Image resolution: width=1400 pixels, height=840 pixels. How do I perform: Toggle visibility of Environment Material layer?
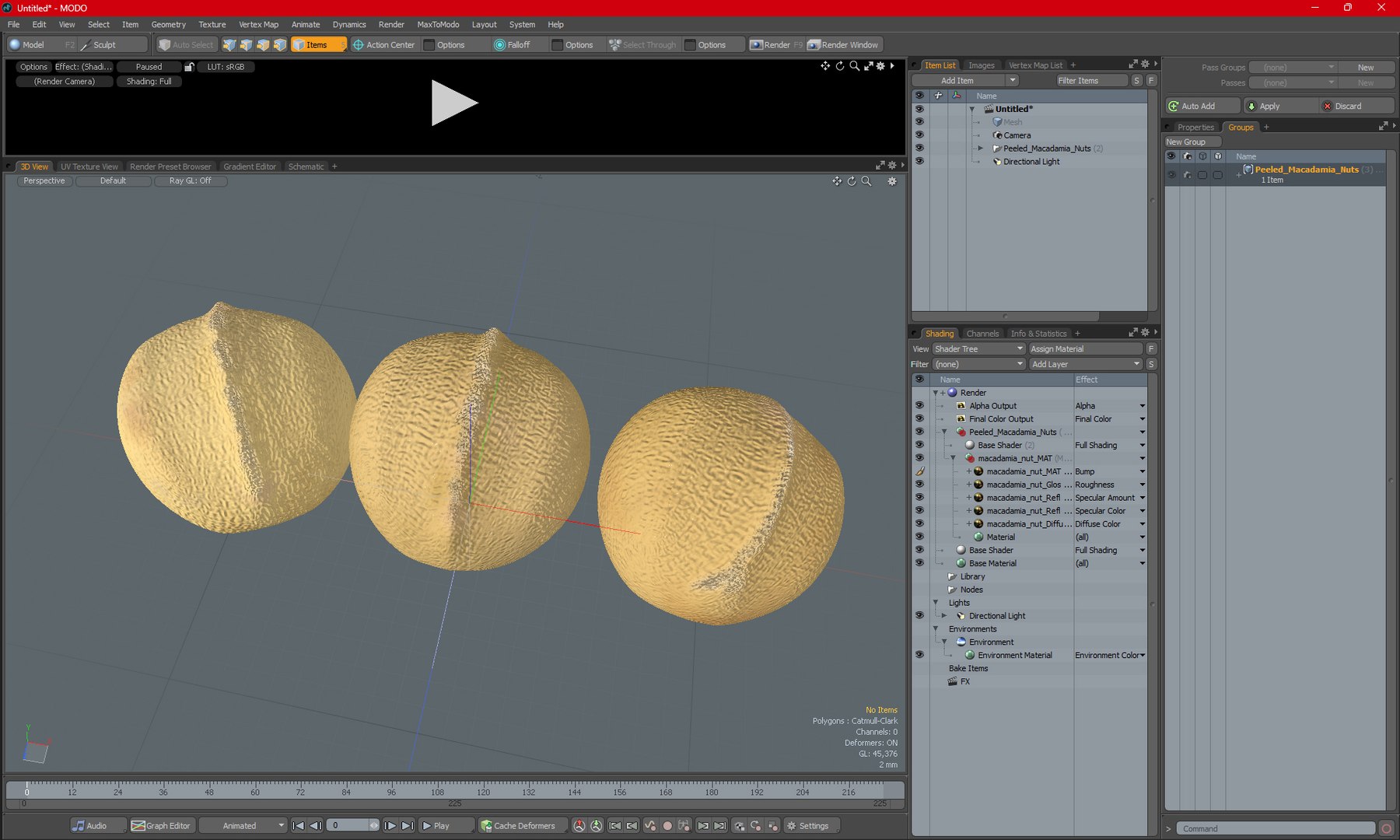[x=919, y=655]
